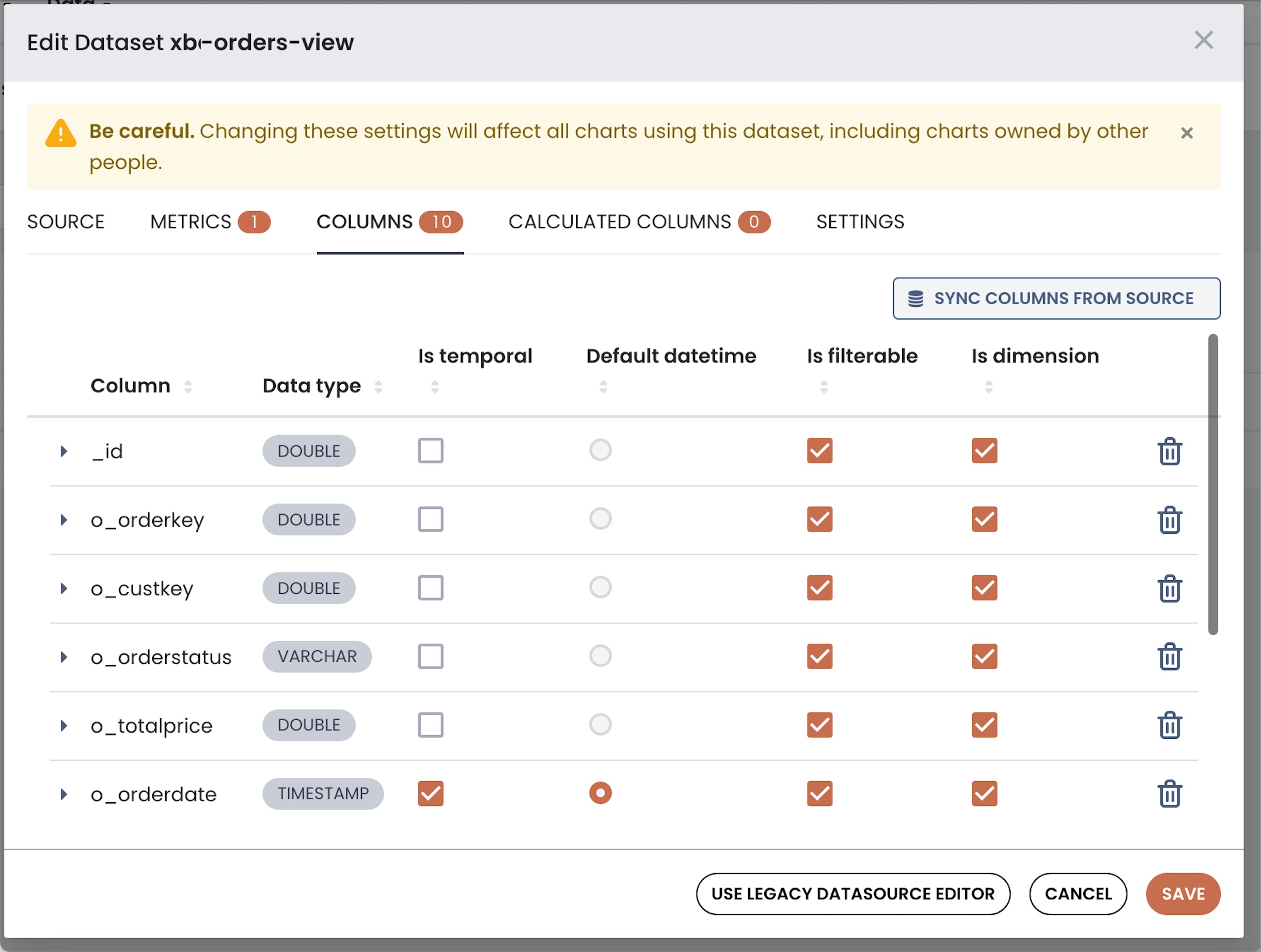
Task: Delete o_orderstatus using its trash icon
Action: [1169, 657]
